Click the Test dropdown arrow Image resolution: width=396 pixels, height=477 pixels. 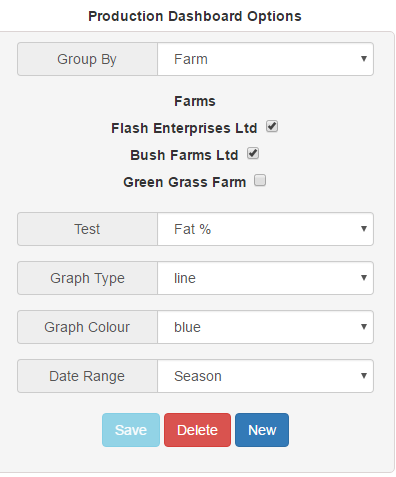364,229
